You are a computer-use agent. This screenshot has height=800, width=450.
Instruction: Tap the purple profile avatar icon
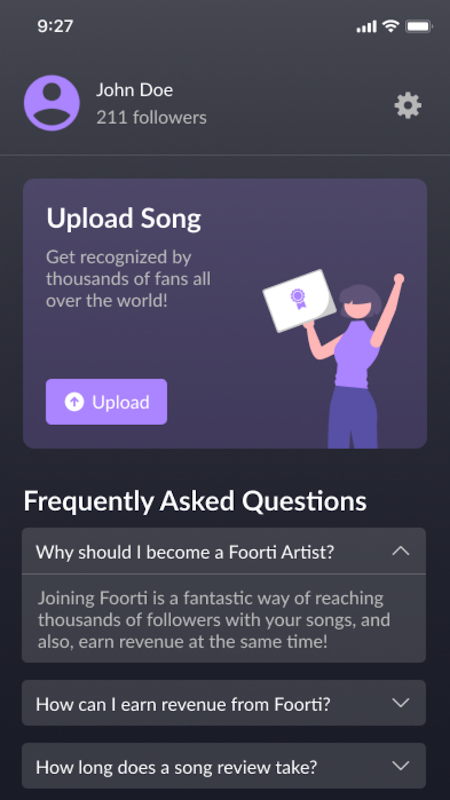point(52,103)
